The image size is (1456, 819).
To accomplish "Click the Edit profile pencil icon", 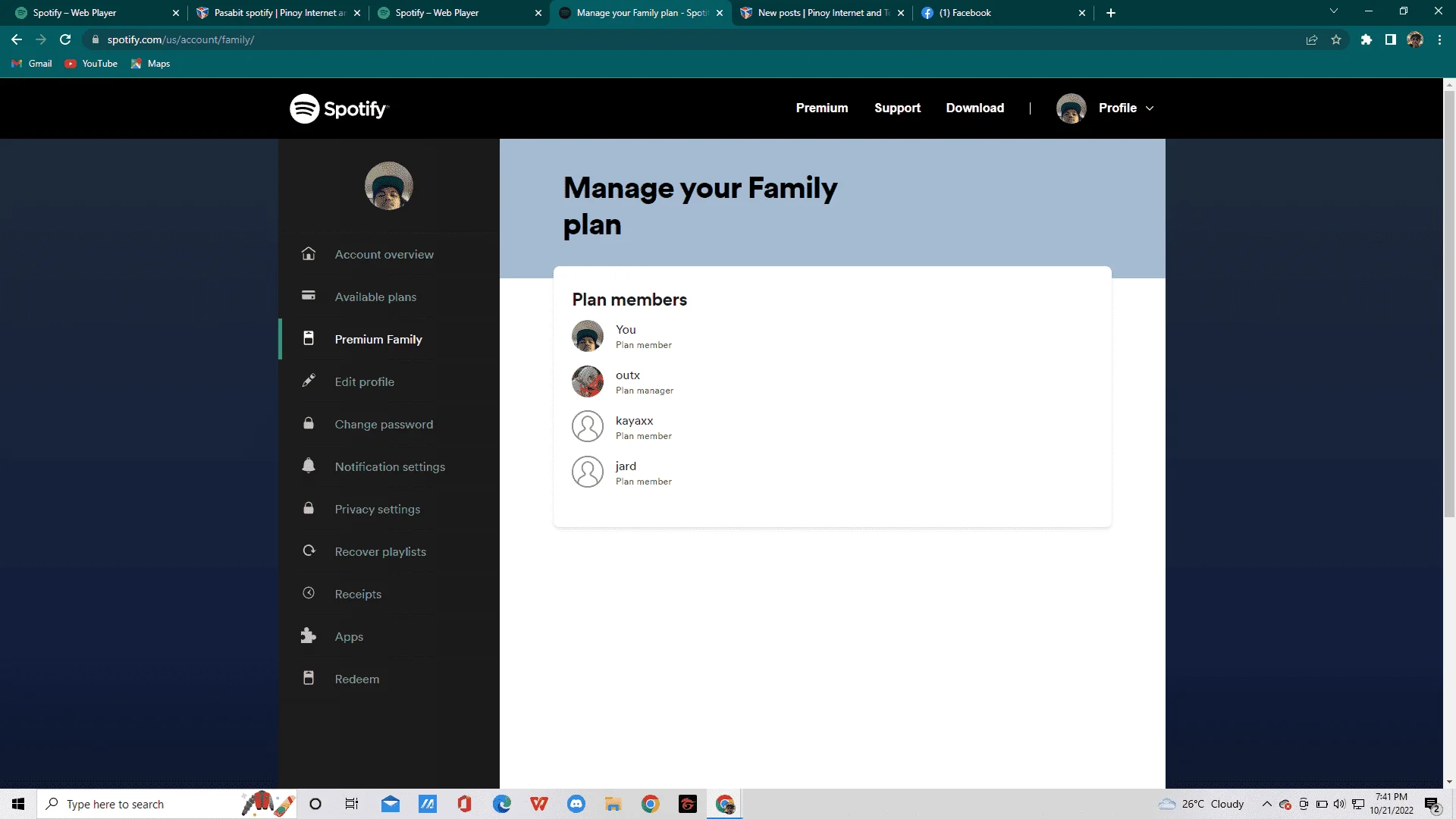I will 309,381.
